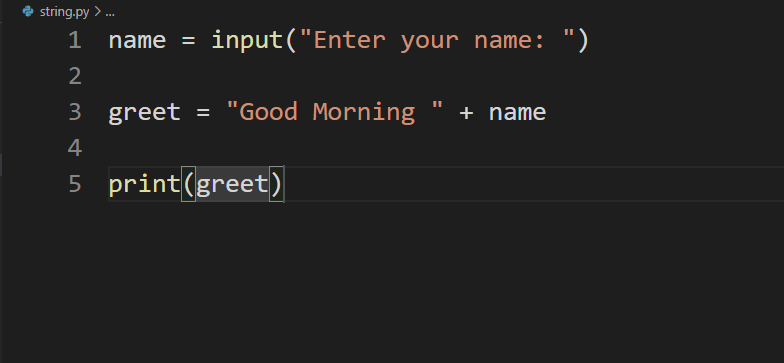Open the string.py breadcrumb item
This screenshot has width=784, height=363.
64,12
